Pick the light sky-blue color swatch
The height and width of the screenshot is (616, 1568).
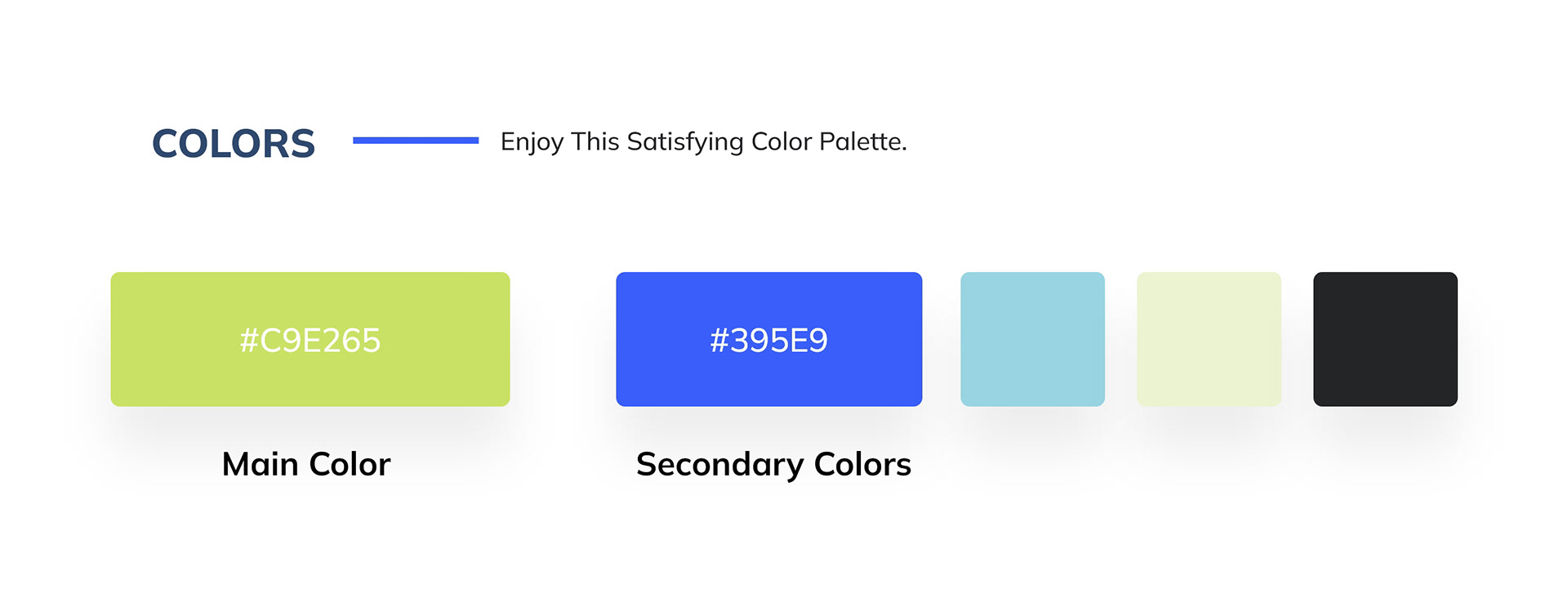pos(1032,339)
